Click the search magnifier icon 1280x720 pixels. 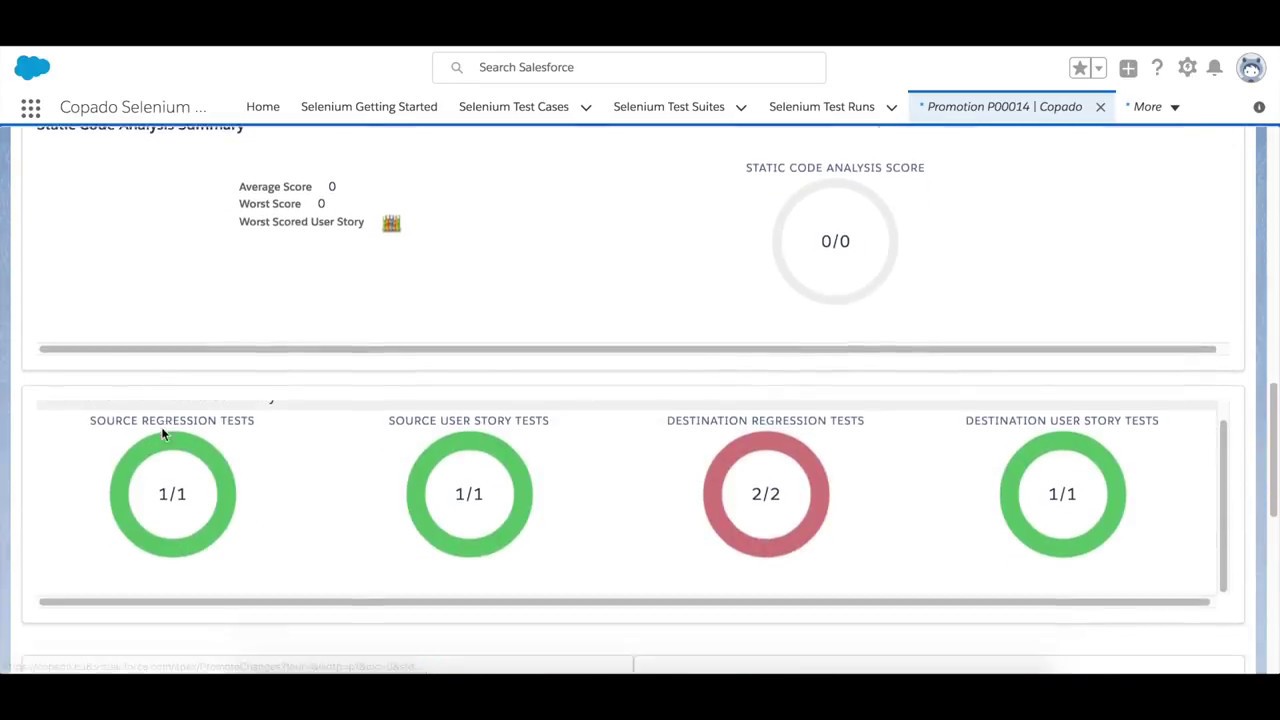[x=457, y=67]
